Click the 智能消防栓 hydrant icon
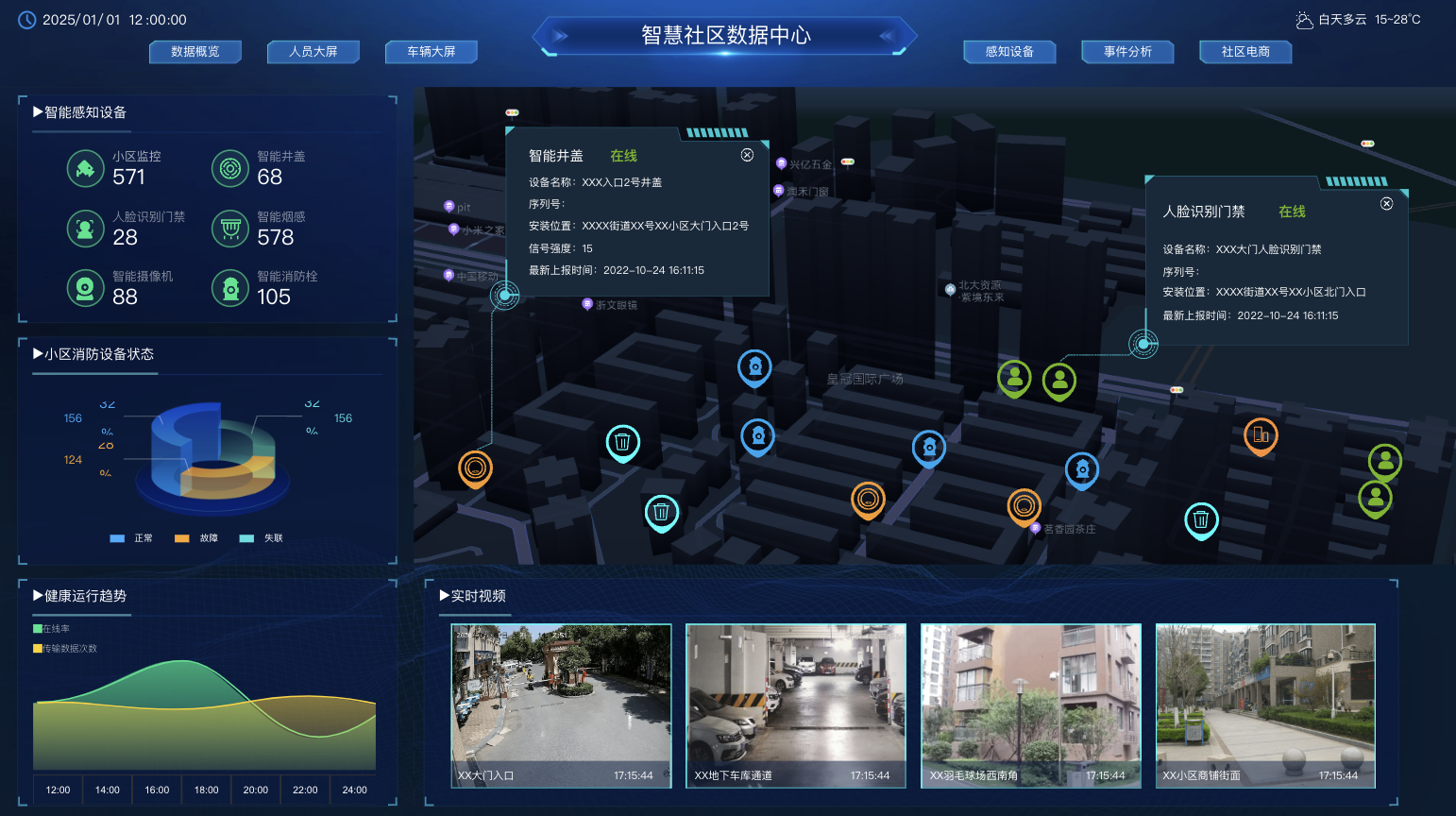This screenshot has width=1456, height=816. [229, 288]
